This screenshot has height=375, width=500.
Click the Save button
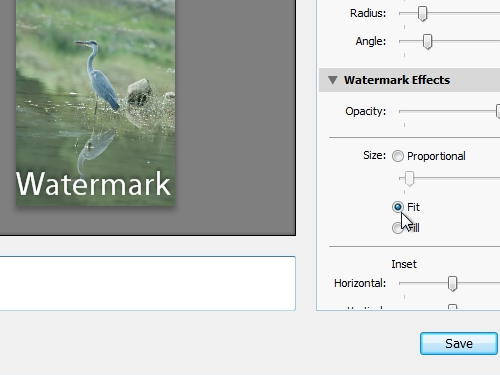pyautogui.click(x=459, y=343)
